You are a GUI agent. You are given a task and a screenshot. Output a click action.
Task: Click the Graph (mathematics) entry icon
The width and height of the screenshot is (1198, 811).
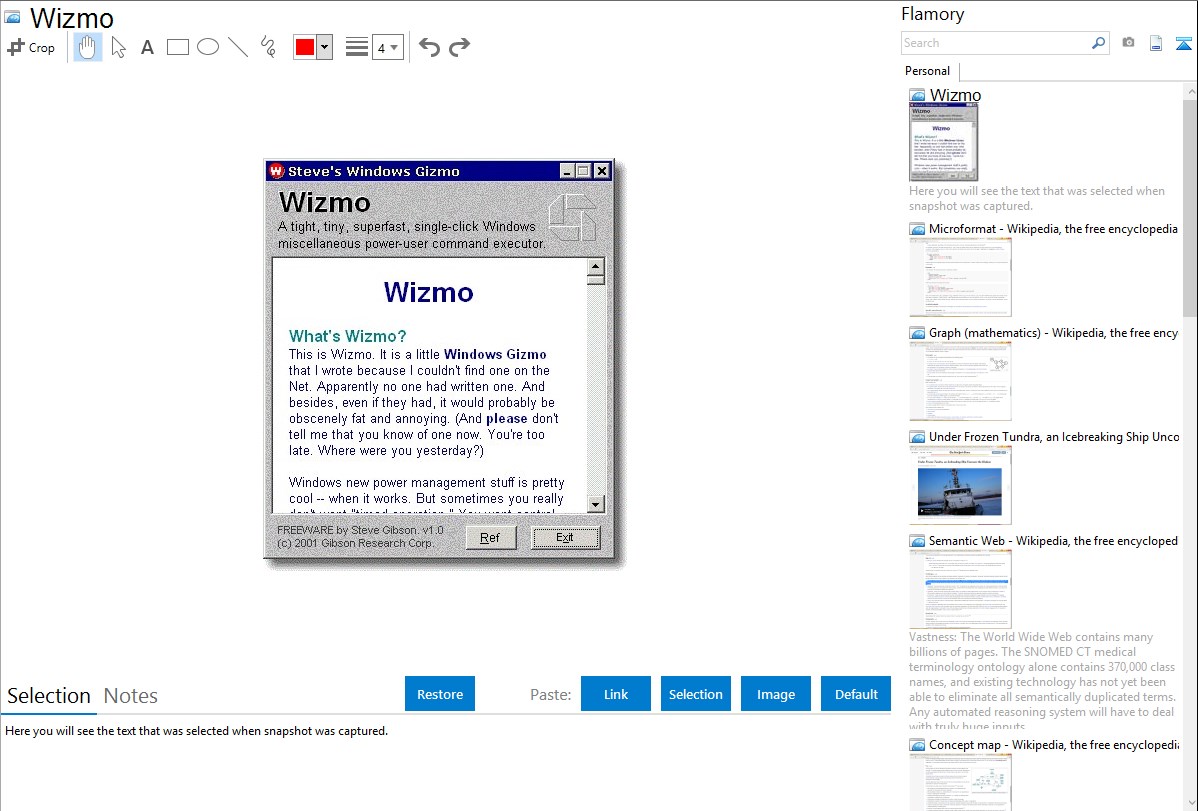(917, 333)
